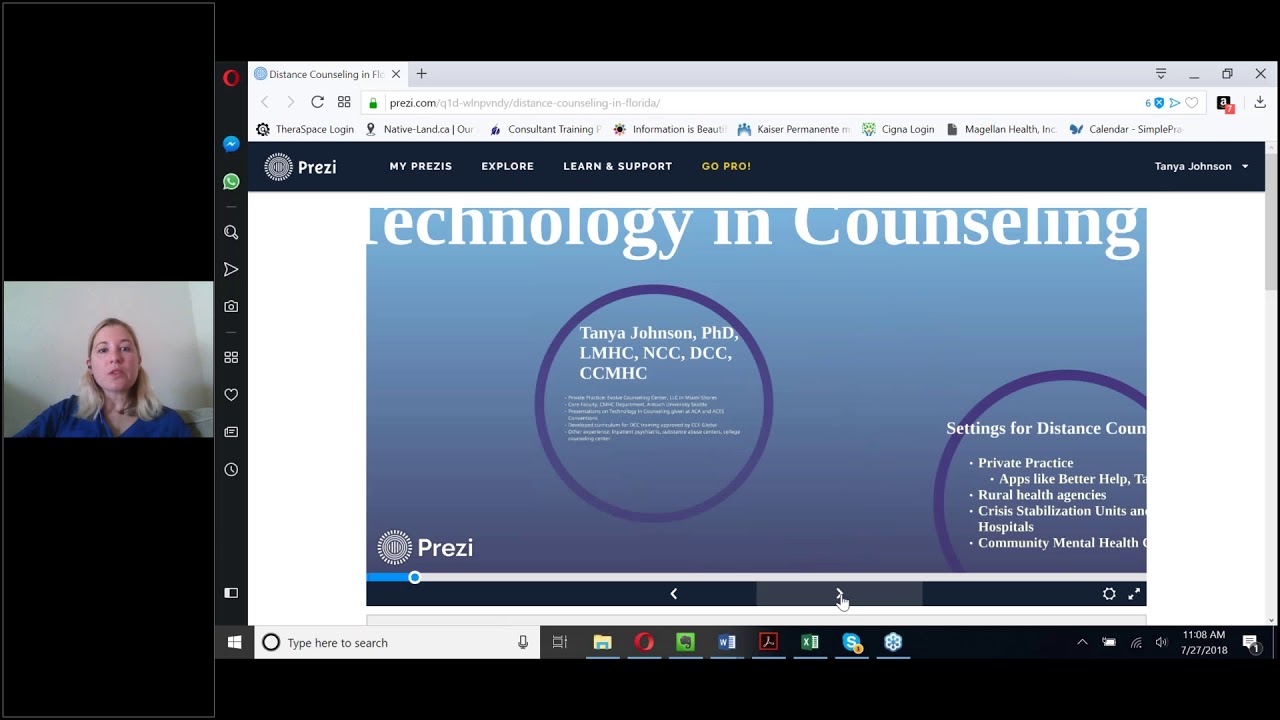Open browser downloads icon
The width and height of the screenshot is (1280, 720).
[x=1260, y=102]
